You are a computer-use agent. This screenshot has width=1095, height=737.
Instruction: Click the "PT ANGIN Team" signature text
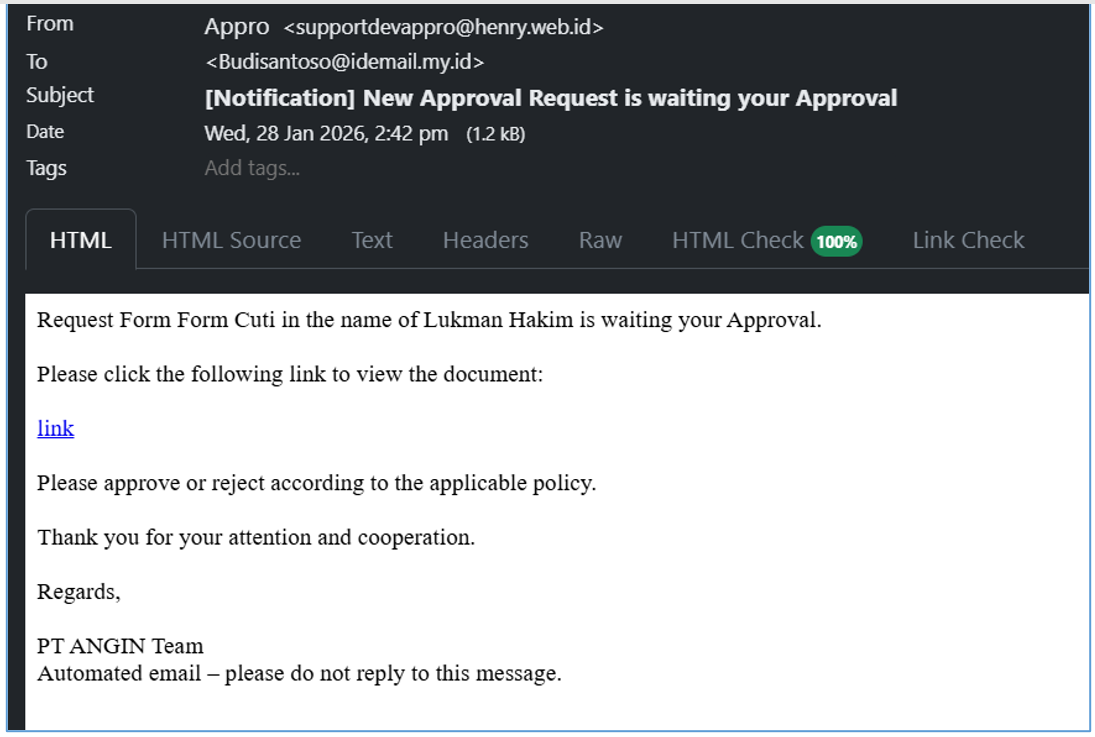[120, 646]
